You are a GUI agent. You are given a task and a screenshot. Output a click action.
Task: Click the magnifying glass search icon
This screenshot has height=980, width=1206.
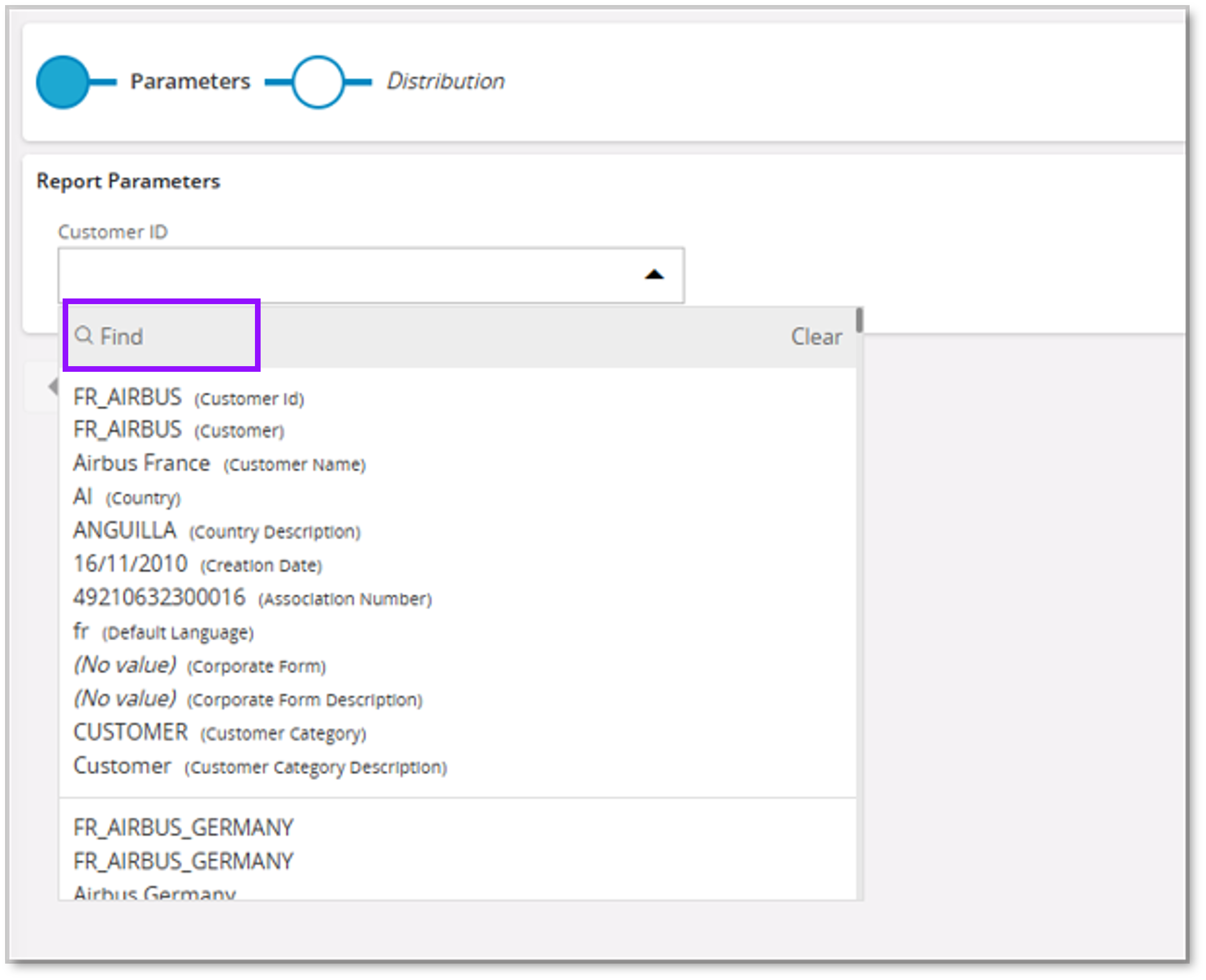click(85, 336)
